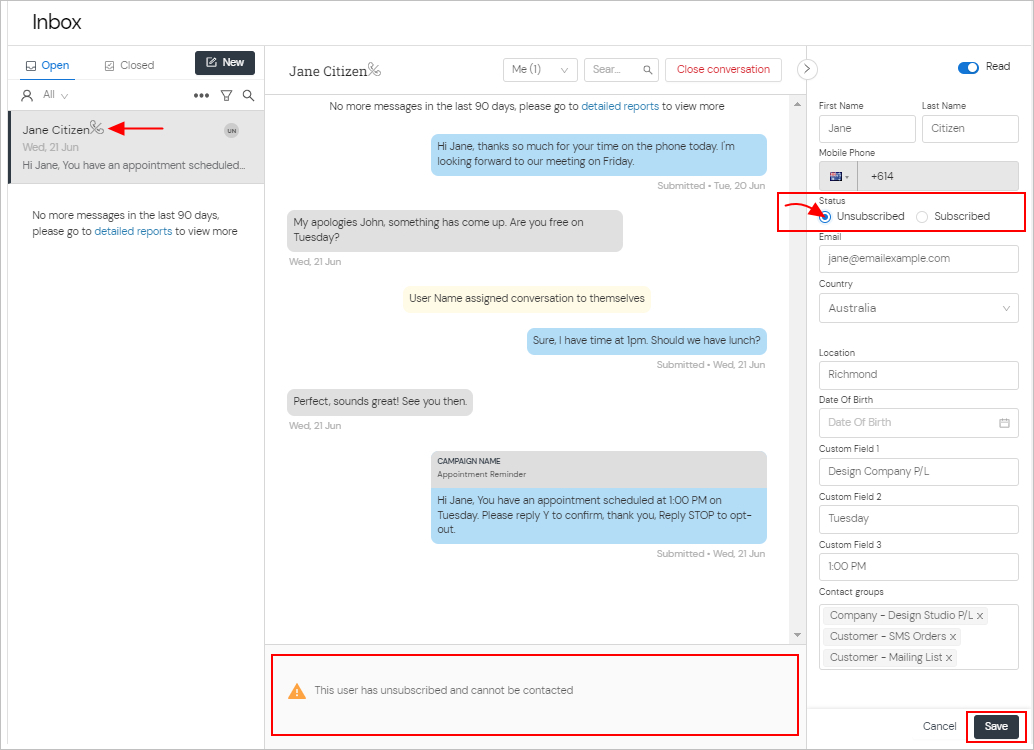Viewport: 1034px width, 750px height.
Task: Select the Subscribed radio button
Action: point(922,216)
